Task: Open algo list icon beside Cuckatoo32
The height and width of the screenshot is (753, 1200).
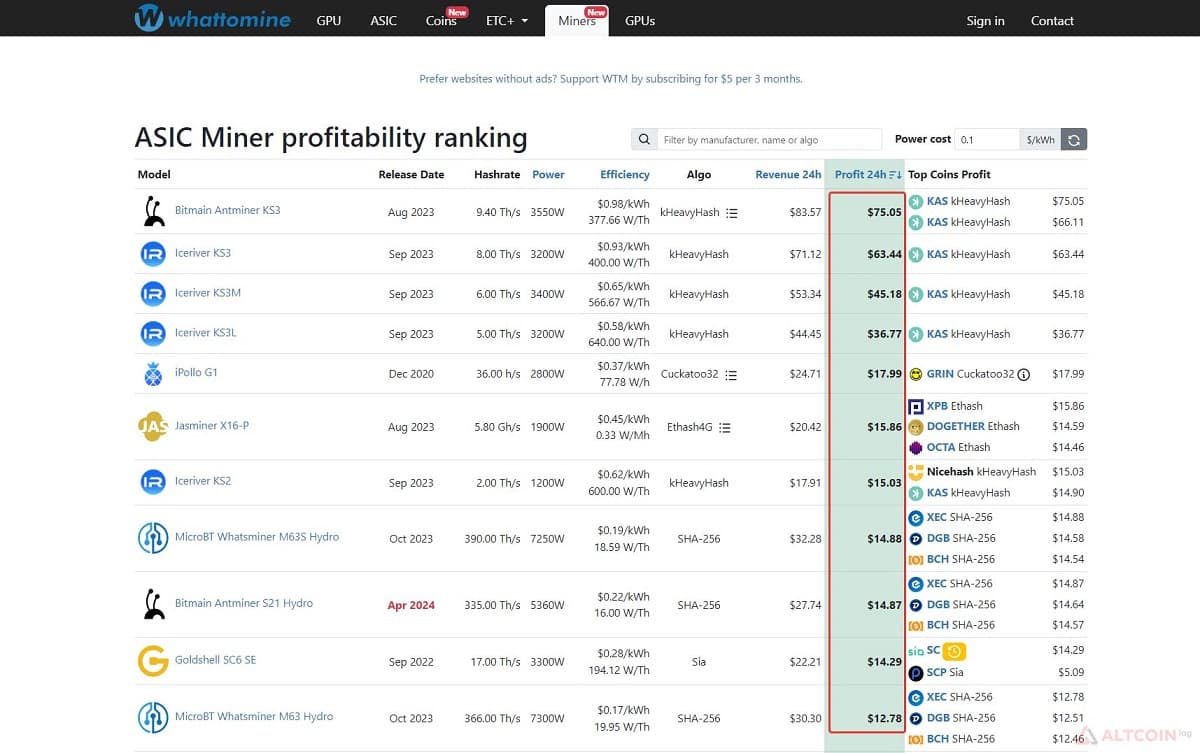Action: (x=731, y=375)
